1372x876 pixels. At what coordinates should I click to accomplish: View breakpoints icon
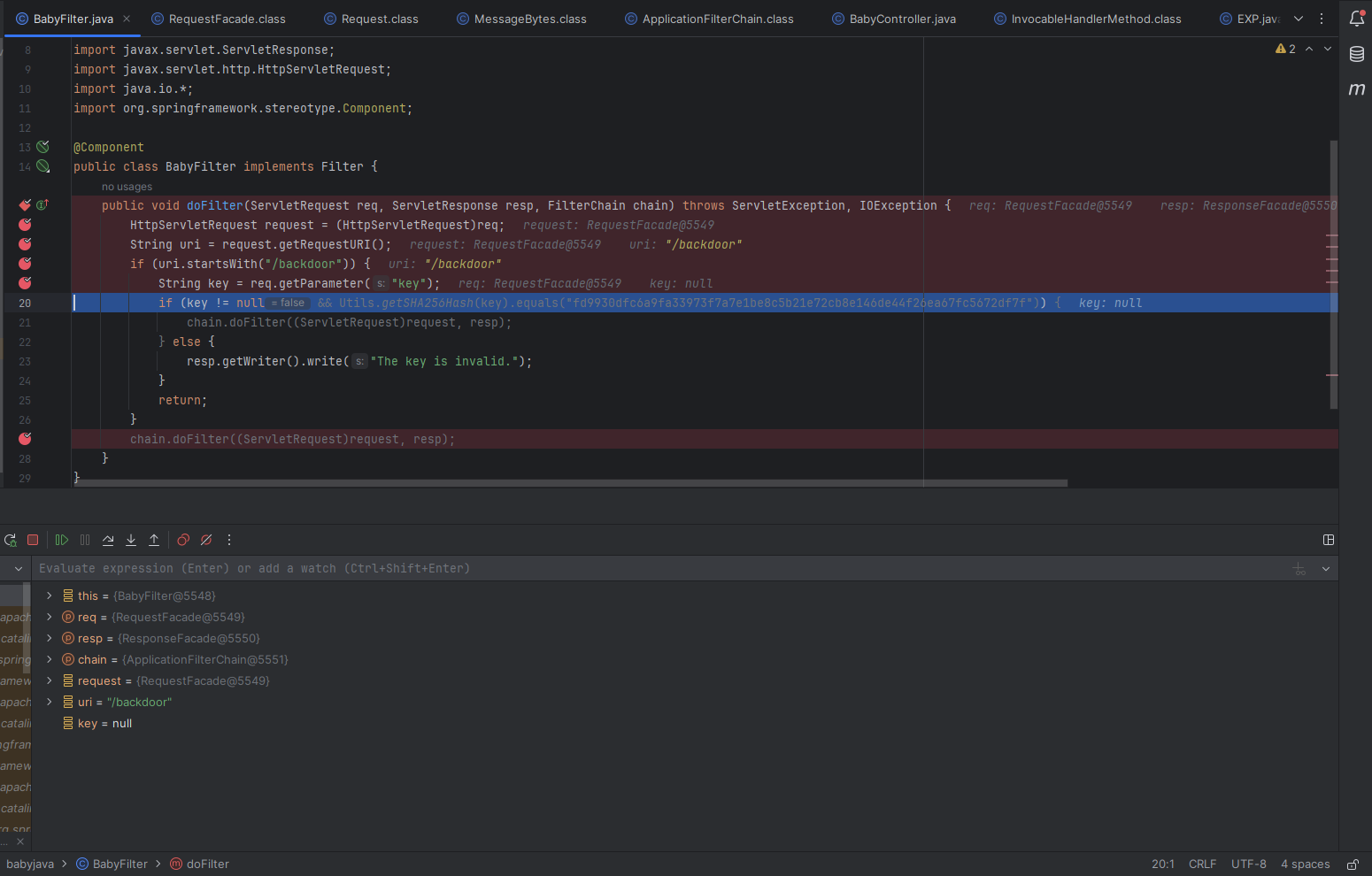click(x=183, y=540)
